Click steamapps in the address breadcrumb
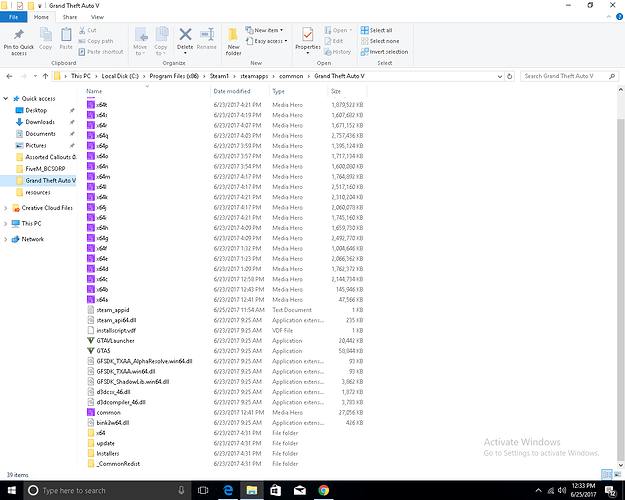The width and height of the screenshot is (625, 500). 254,76
